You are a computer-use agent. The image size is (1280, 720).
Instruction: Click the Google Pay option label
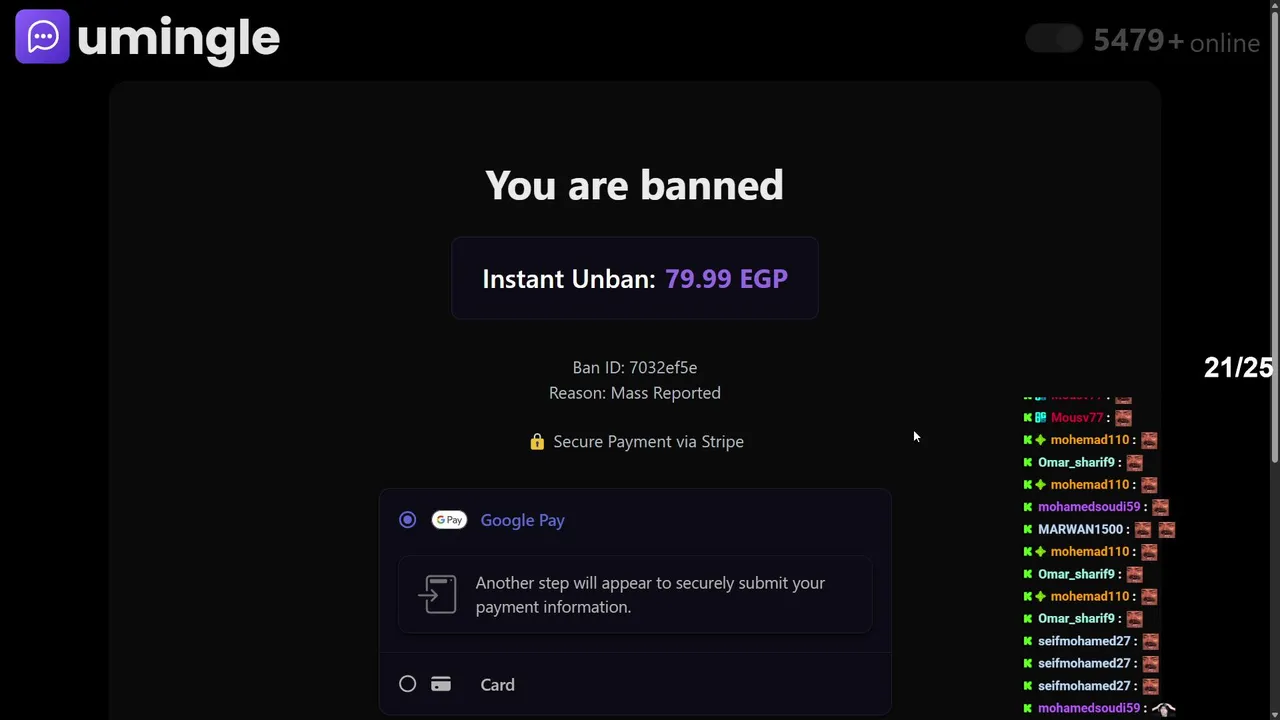[522, 520]
